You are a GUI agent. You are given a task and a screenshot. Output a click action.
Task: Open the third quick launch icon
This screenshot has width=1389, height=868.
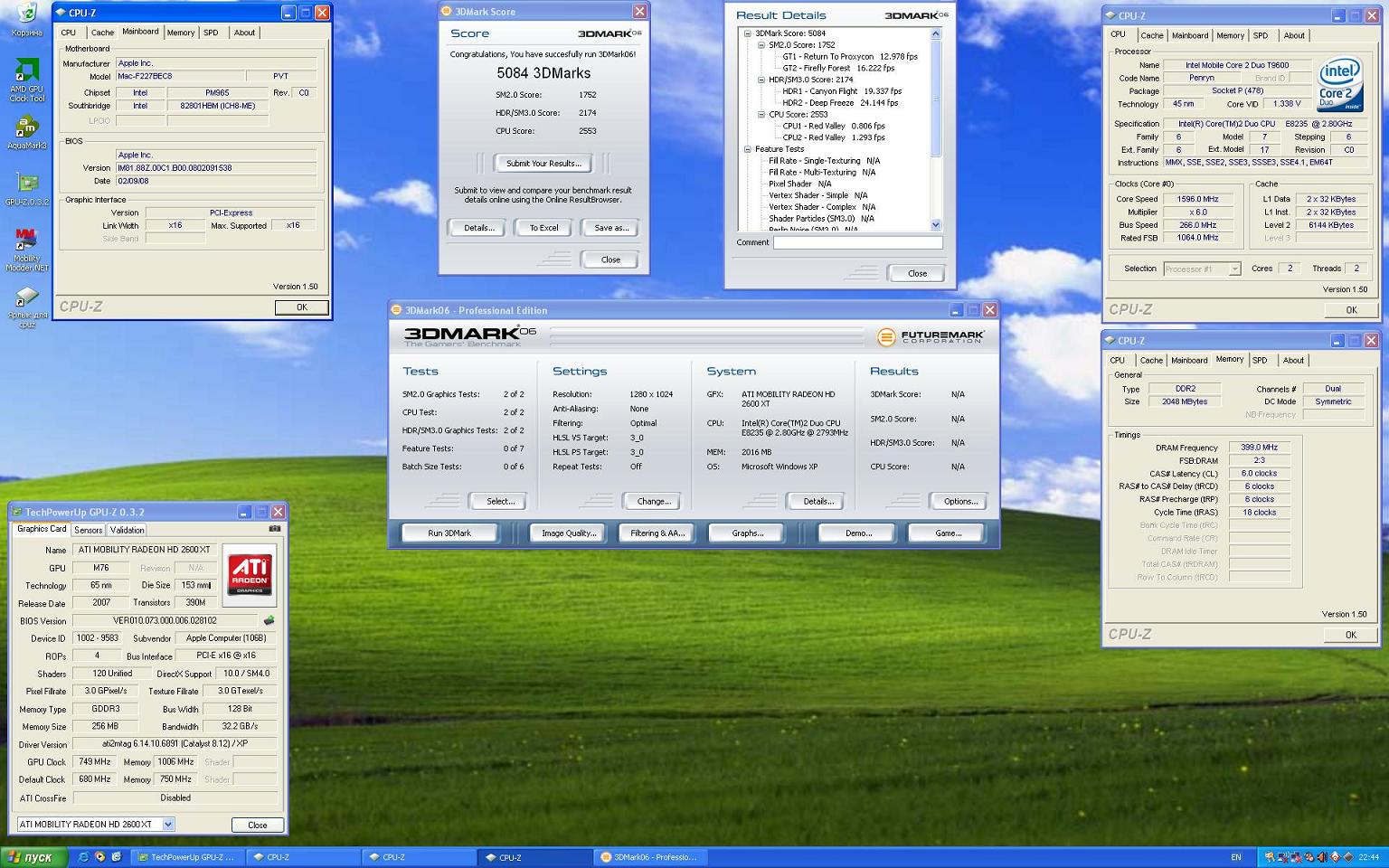point(116,857)
